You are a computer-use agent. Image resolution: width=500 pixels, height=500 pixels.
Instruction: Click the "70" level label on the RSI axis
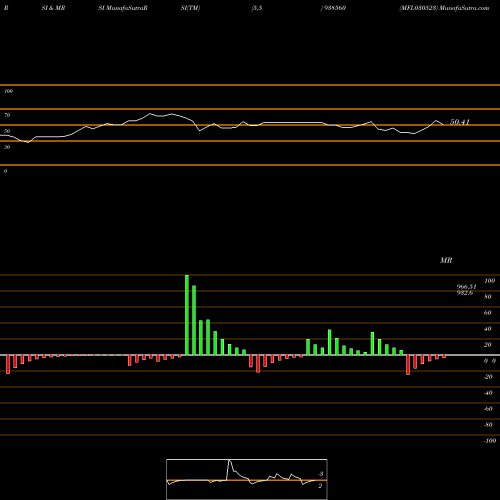click(7, 115)
